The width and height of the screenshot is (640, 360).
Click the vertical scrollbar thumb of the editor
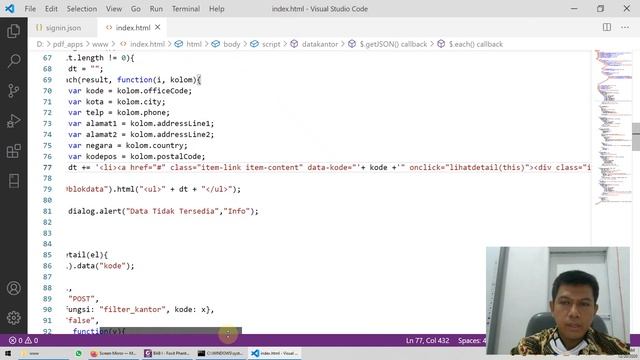point(636,137)
